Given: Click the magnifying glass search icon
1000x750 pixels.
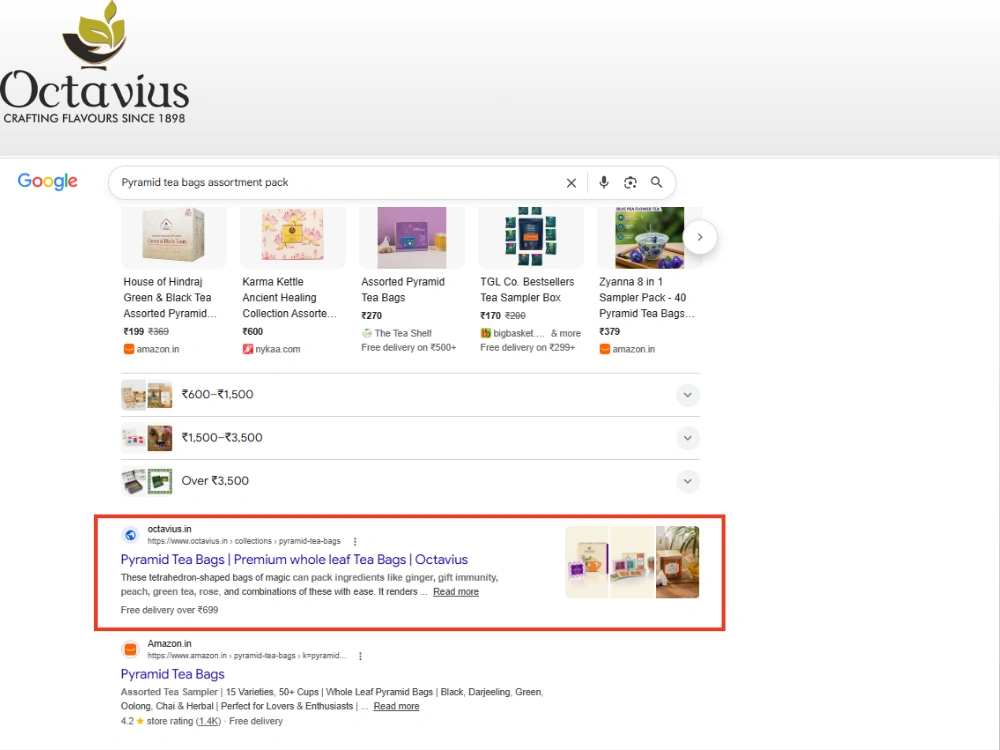Looking at the screenshot, I should [x=656, y=182].
